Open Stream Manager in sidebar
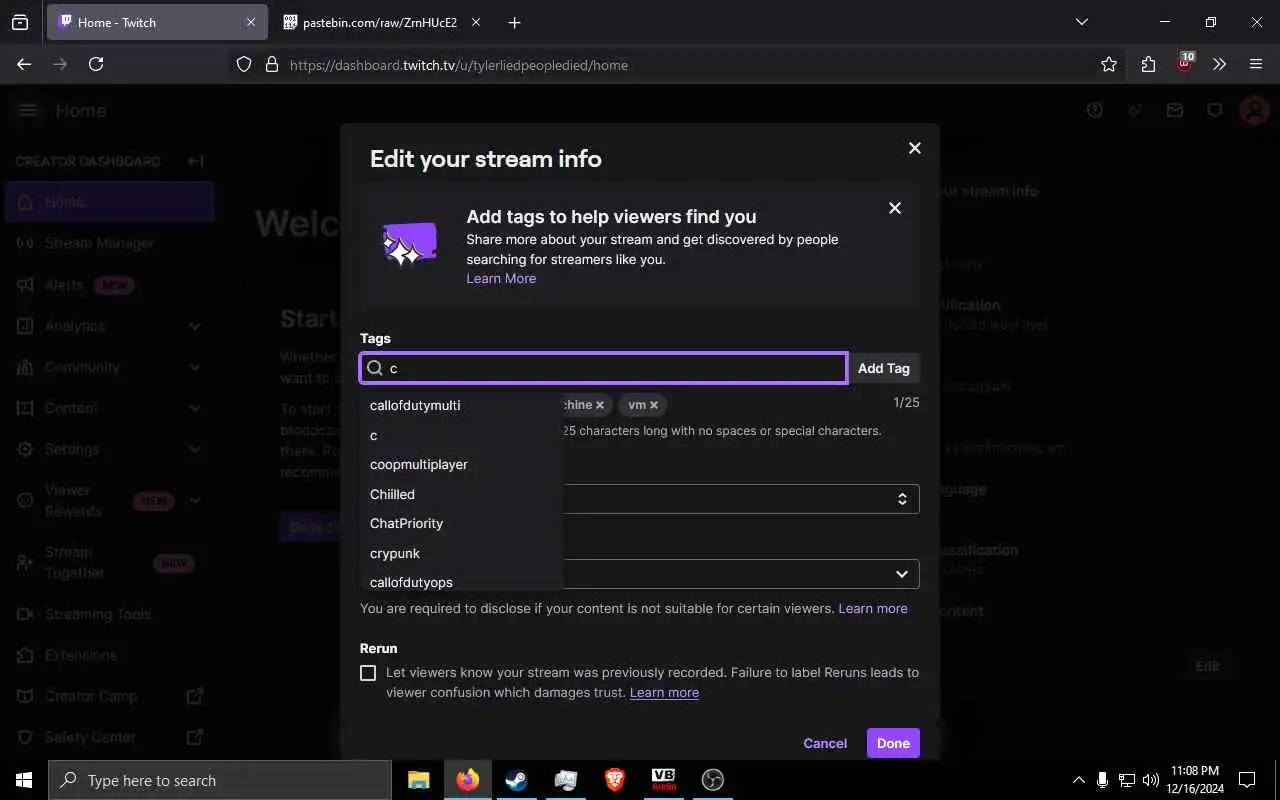The height and width of the screenshot is (800, 1280). pyautogui.click(x=108, y=243)
